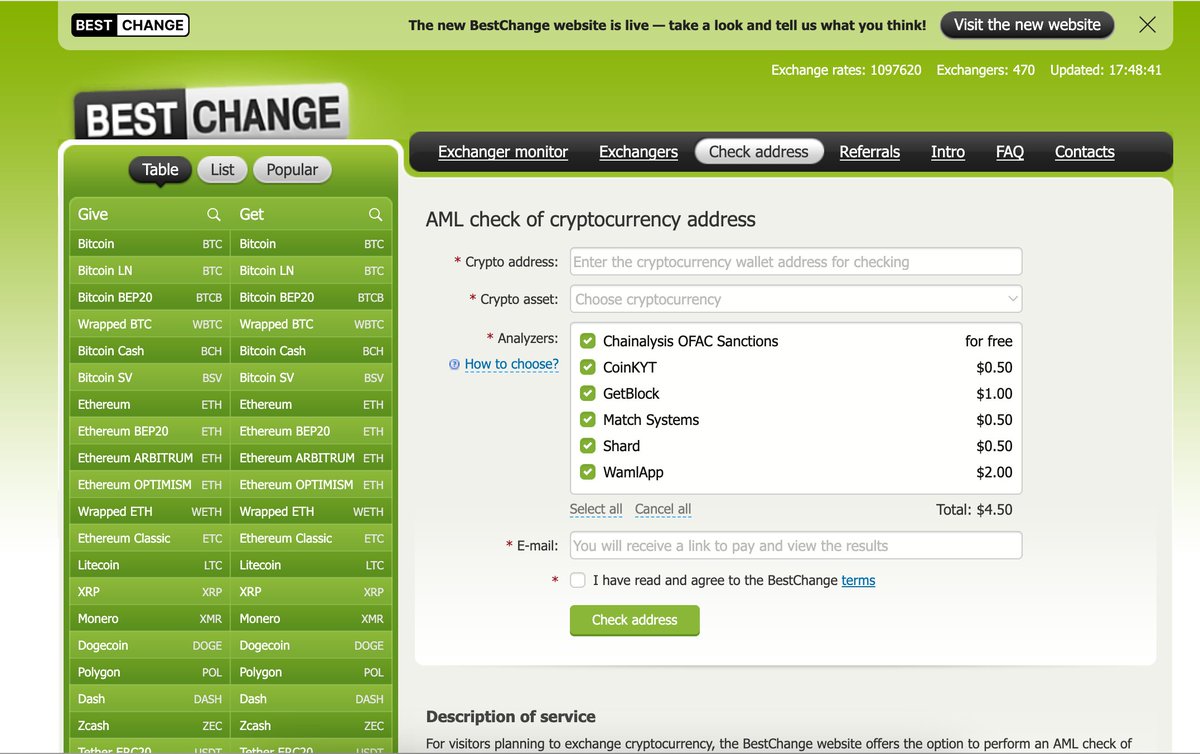Select Ethereum BEP20 in Get column
Viewport: 1200px width, 754px height.
click(311, 431)
